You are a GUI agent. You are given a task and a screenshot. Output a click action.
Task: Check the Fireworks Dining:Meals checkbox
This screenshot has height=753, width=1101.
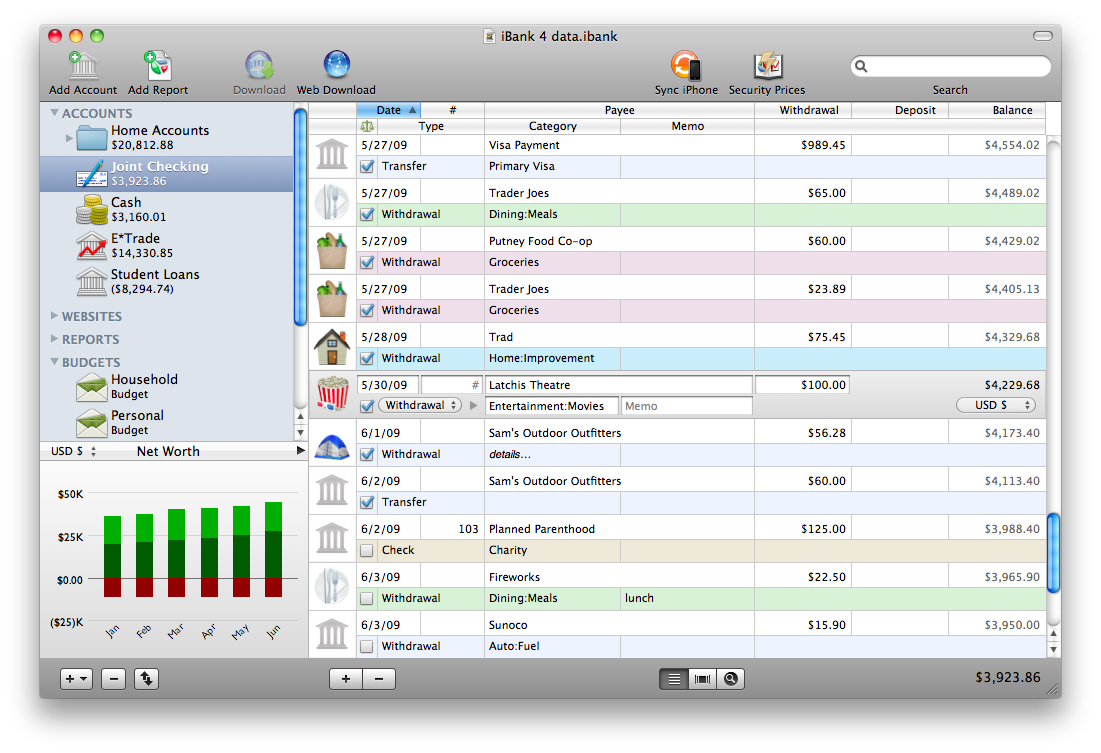click(367, 598)
